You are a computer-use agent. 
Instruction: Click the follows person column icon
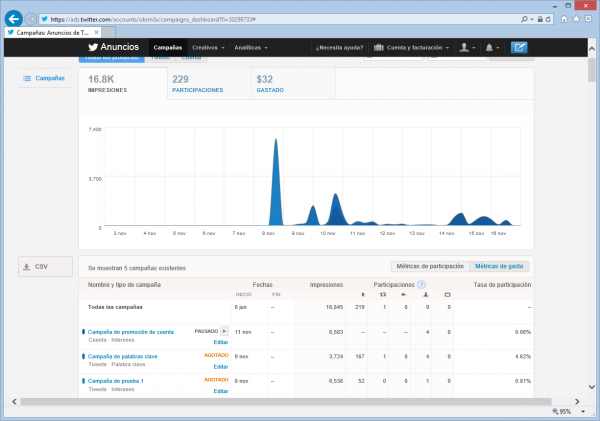(x=426, y=294)
